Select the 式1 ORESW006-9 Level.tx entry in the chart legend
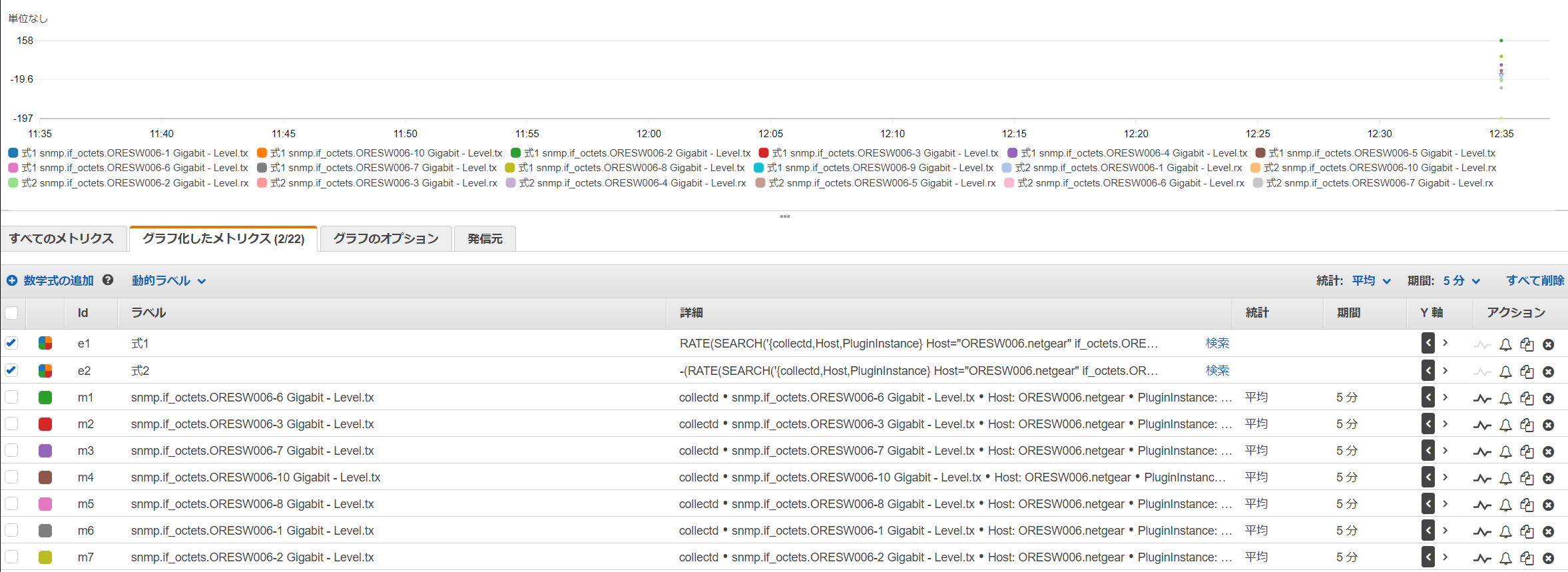This screenshot has height=572, width=1568. tap(874, 168)
